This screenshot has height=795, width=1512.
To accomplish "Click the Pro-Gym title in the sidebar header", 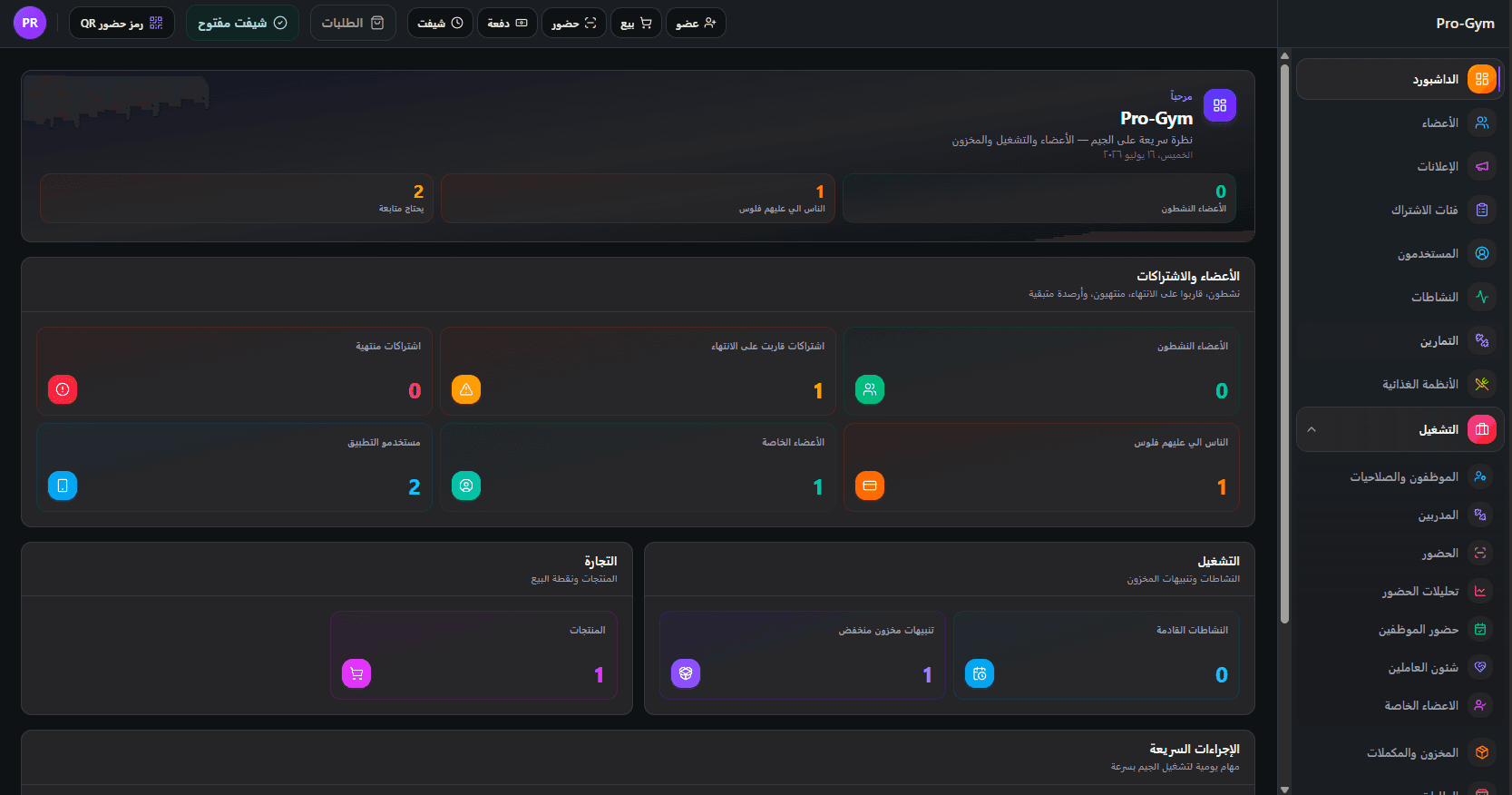I will 1465,23.
